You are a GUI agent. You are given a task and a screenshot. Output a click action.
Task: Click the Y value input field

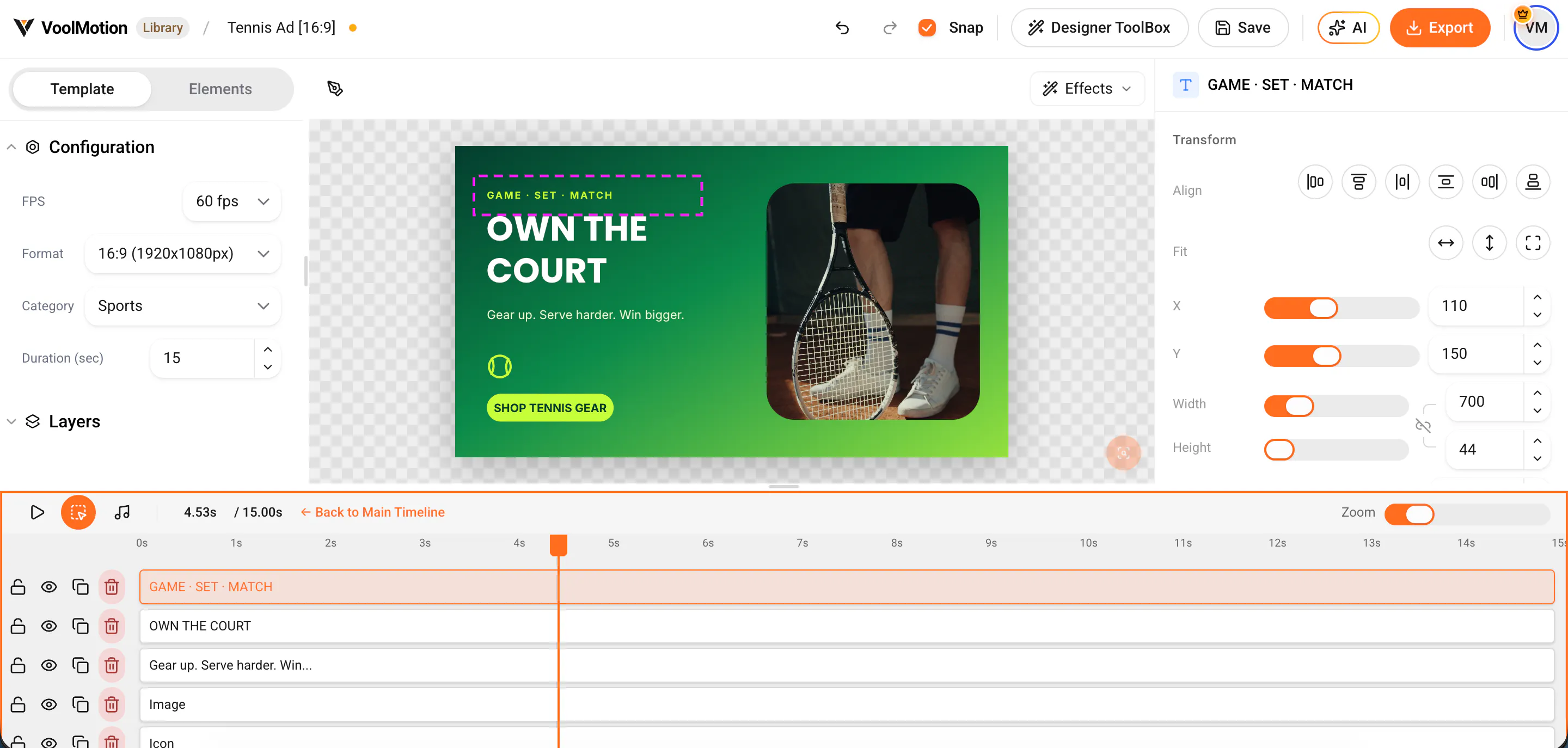click(x=1475, y=354)
